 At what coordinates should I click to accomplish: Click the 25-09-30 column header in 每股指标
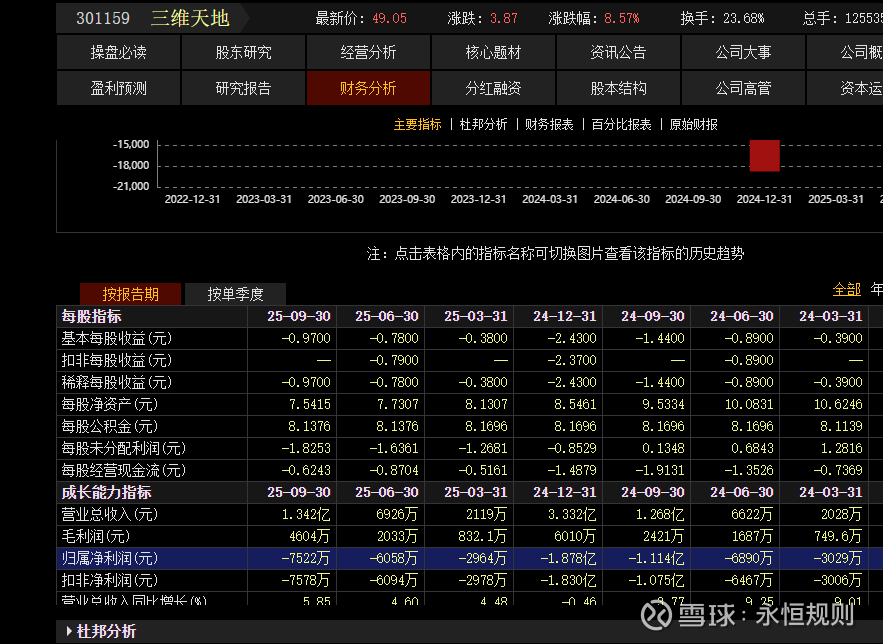pyautogui.click(x=298, y=316)
